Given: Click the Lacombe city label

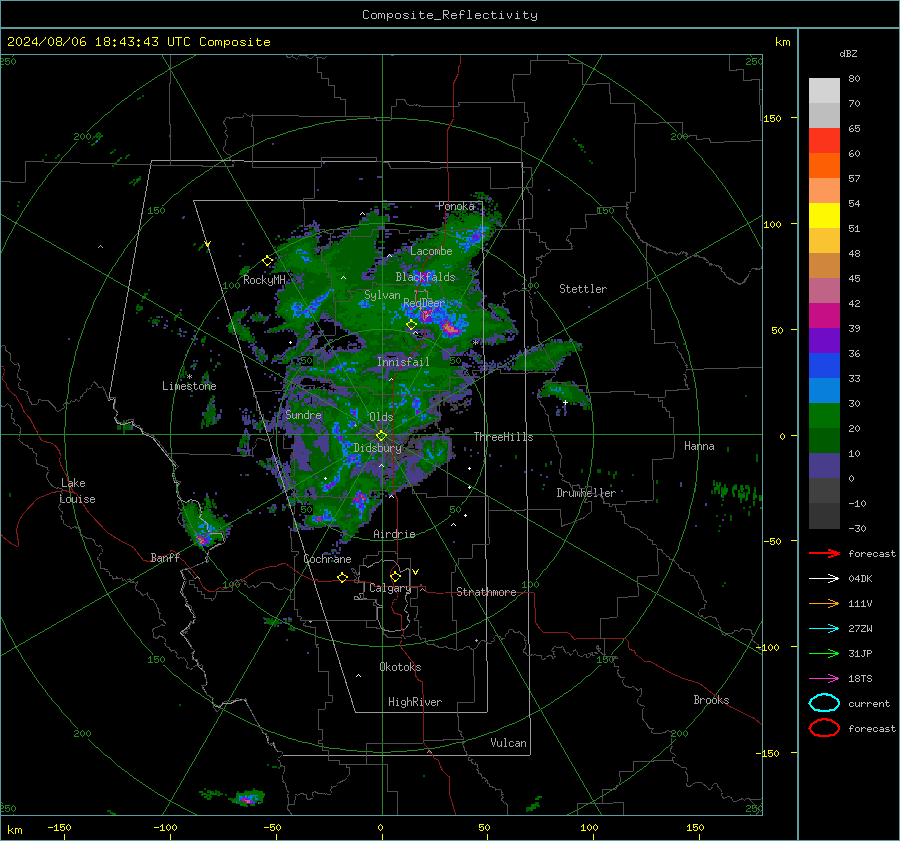Looking at the screenshot, I should coord(431,251).
